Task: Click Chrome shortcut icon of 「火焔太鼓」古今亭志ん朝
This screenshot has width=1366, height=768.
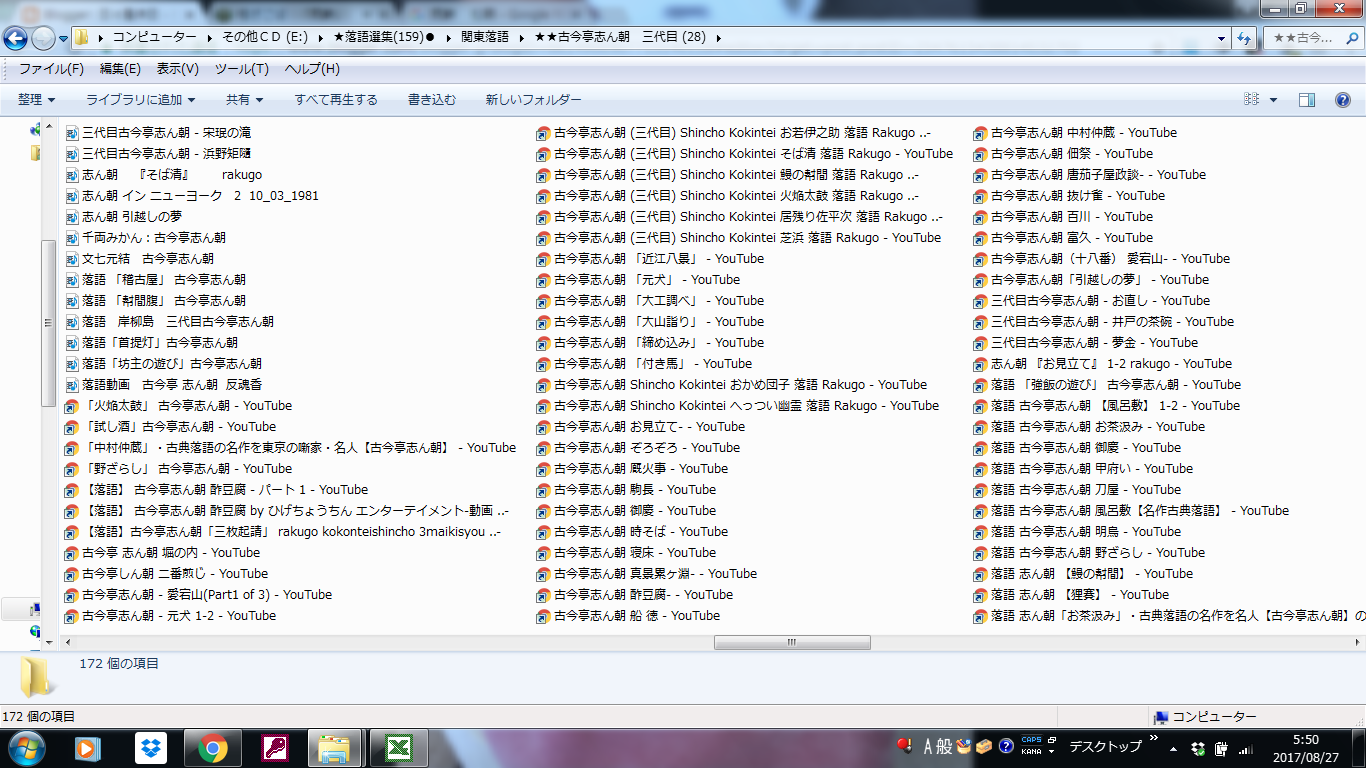Action: click(72, 406)
